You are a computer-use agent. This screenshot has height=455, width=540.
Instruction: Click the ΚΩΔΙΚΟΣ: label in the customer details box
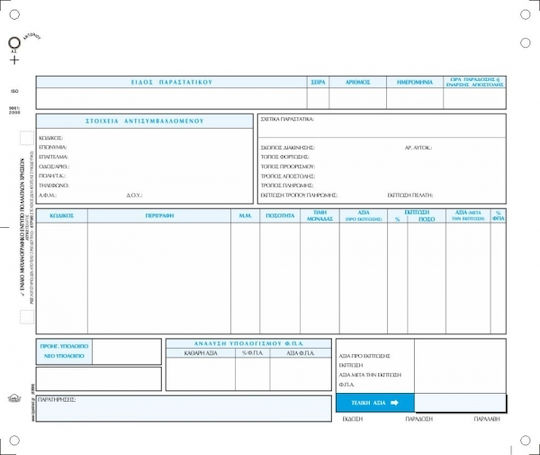tap(51, 138)
